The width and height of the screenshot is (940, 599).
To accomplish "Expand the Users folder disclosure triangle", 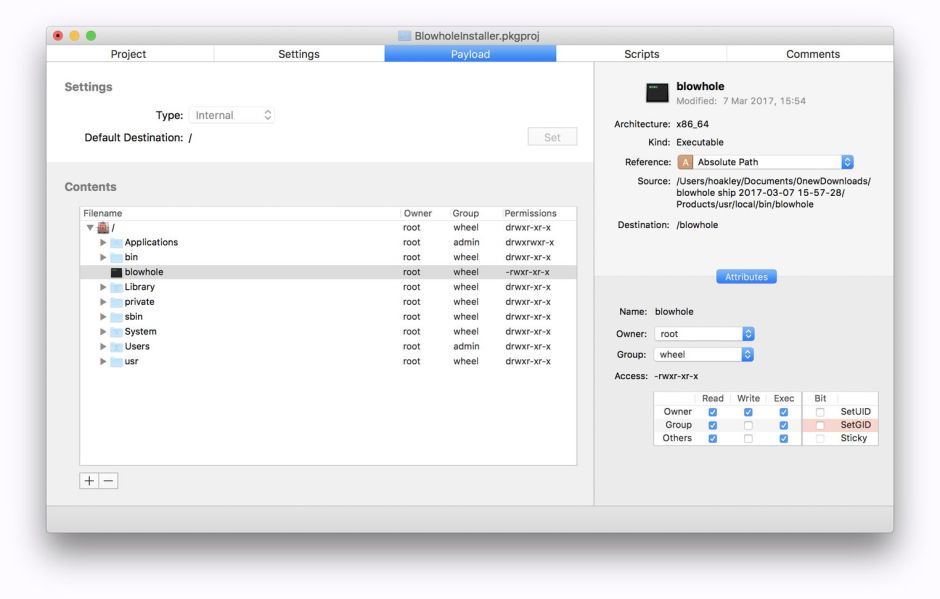I will [103, 346].
